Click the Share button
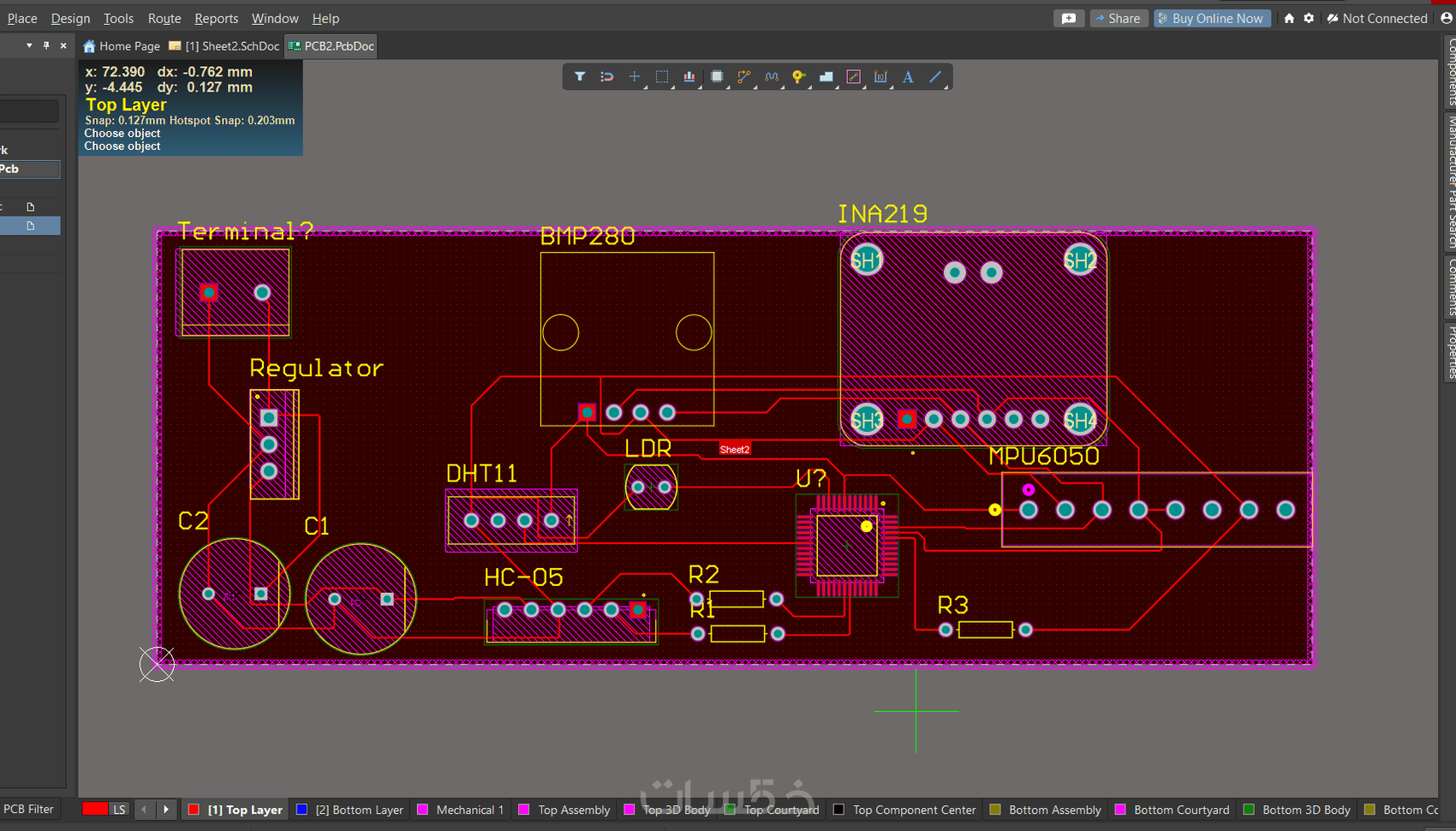 [1118, 18]
